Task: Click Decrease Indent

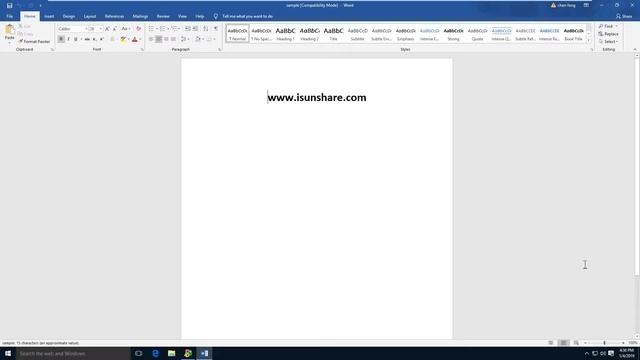Action: [x=188, y=29]
